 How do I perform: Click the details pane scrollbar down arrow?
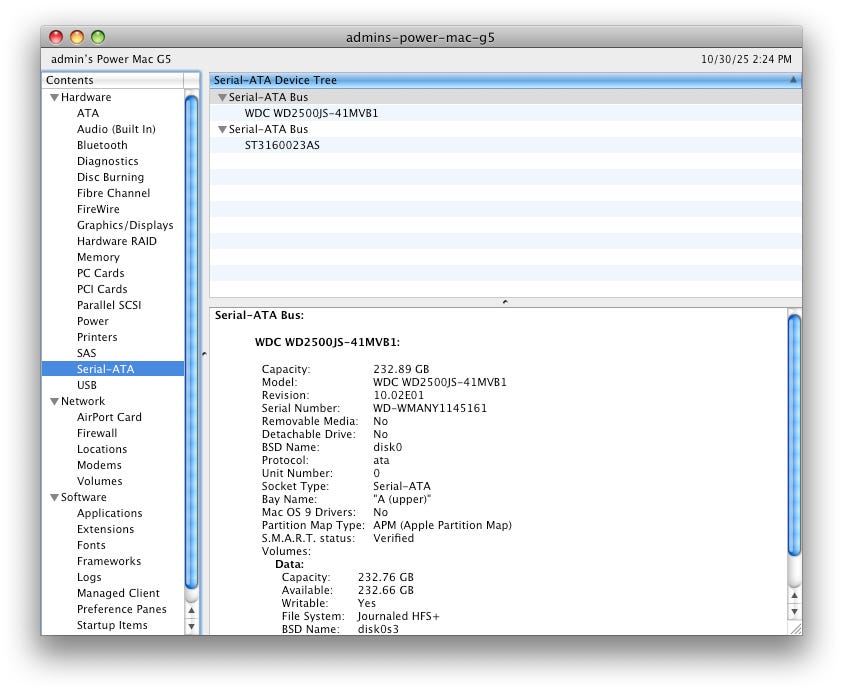794,611
